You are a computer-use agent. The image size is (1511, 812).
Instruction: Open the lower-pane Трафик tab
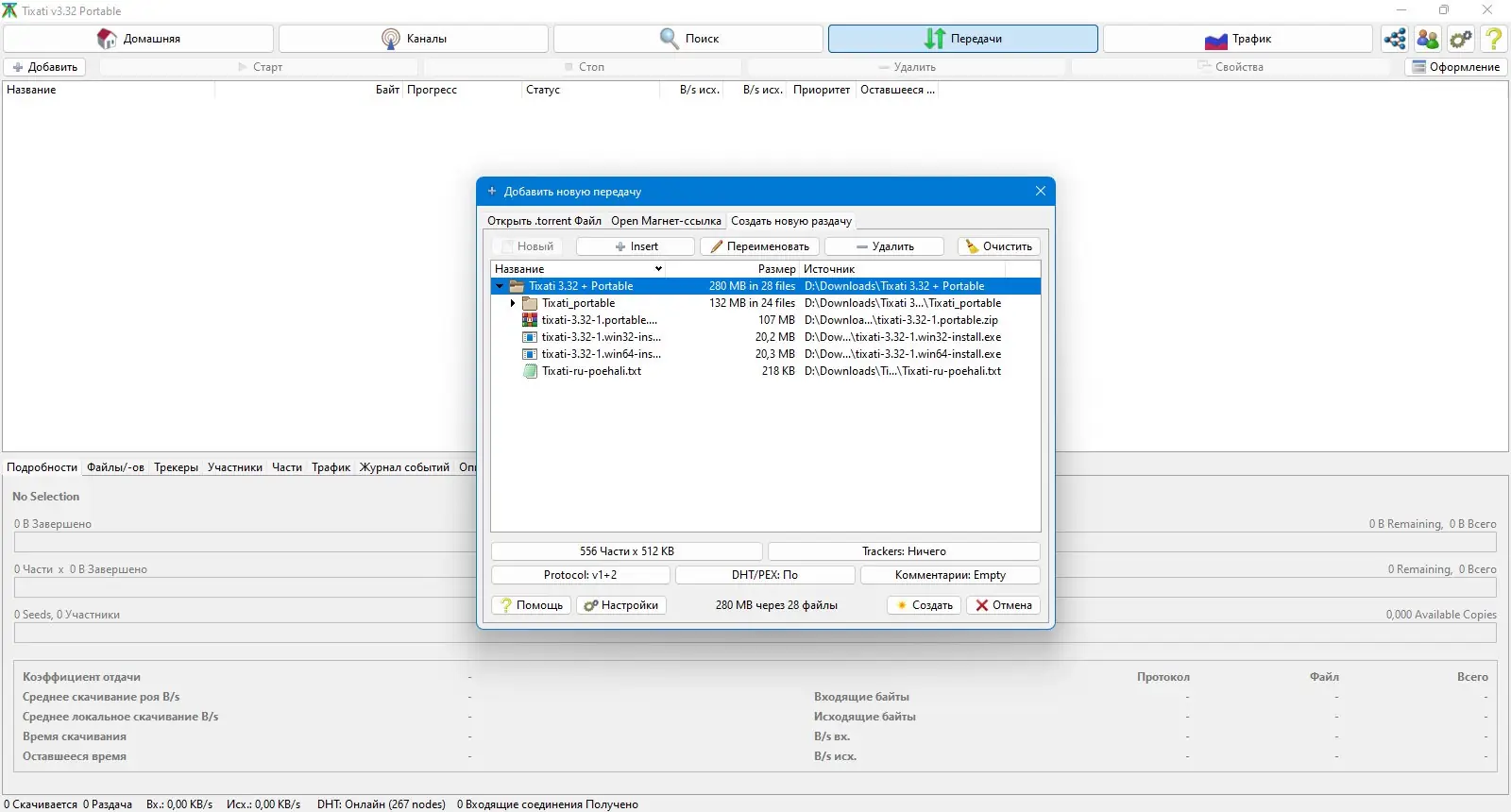(331, 467)
